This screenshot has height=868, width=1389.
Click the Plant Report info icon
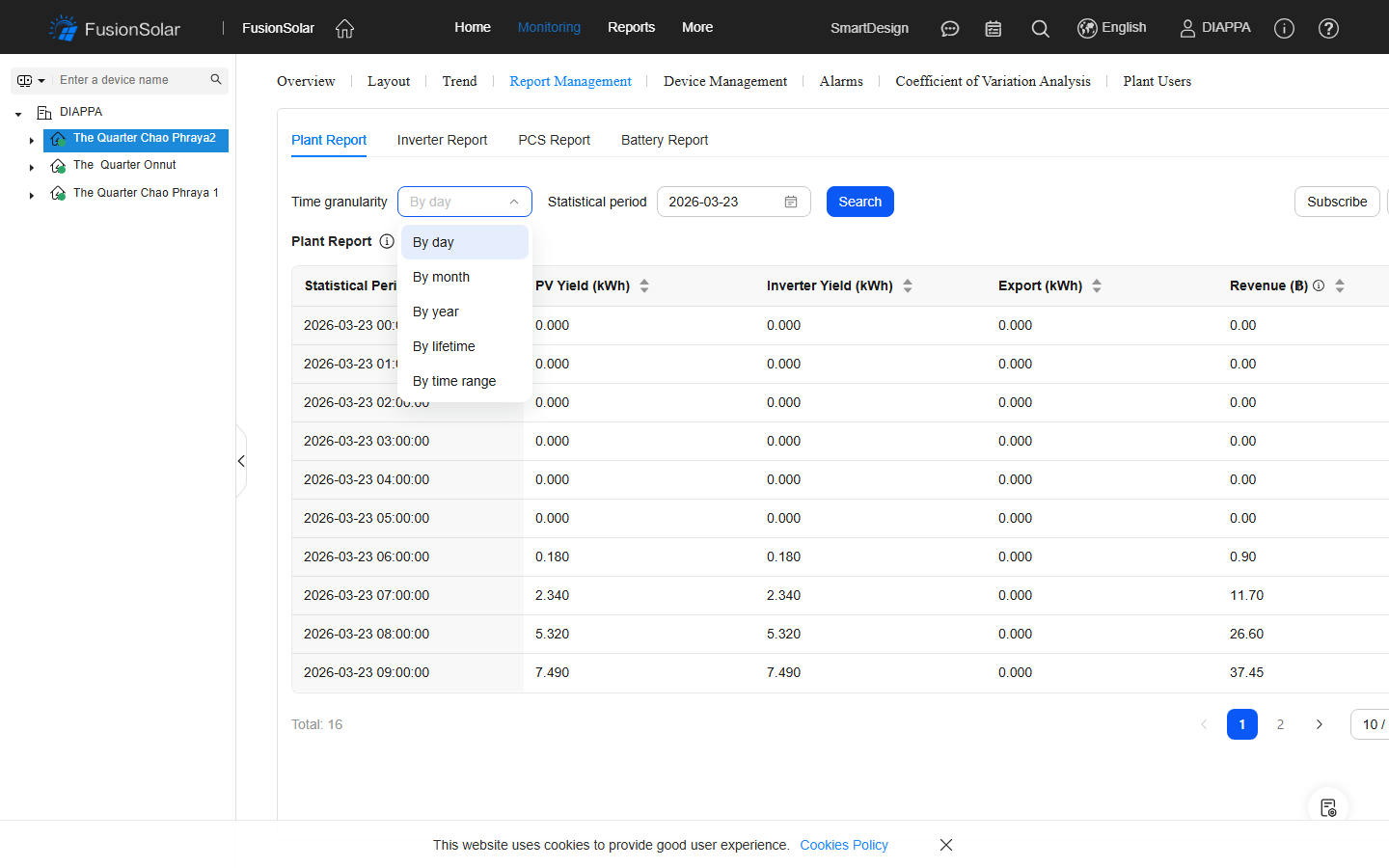tap(387, 241)
